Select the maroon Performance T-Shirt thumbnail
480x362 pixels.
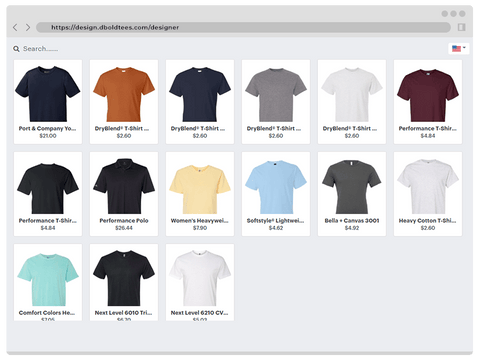[x=428, y=95]
